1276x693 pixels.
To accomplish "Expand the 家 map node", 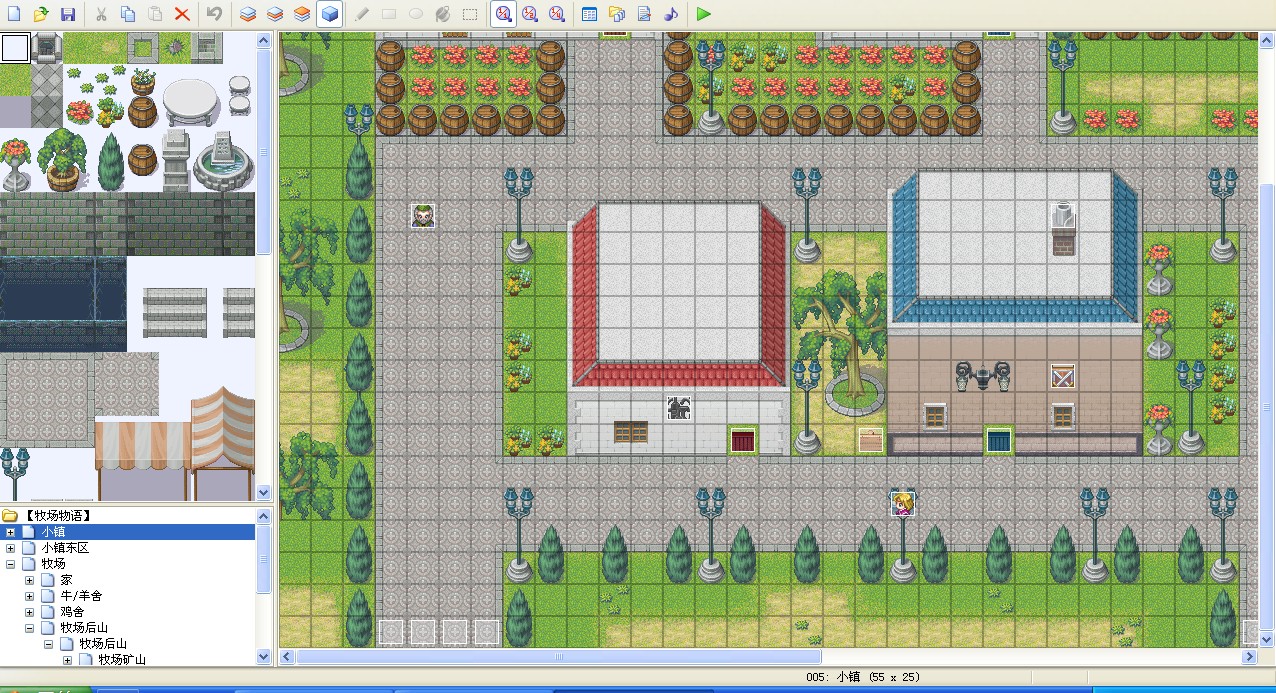I will click(30, 580).
